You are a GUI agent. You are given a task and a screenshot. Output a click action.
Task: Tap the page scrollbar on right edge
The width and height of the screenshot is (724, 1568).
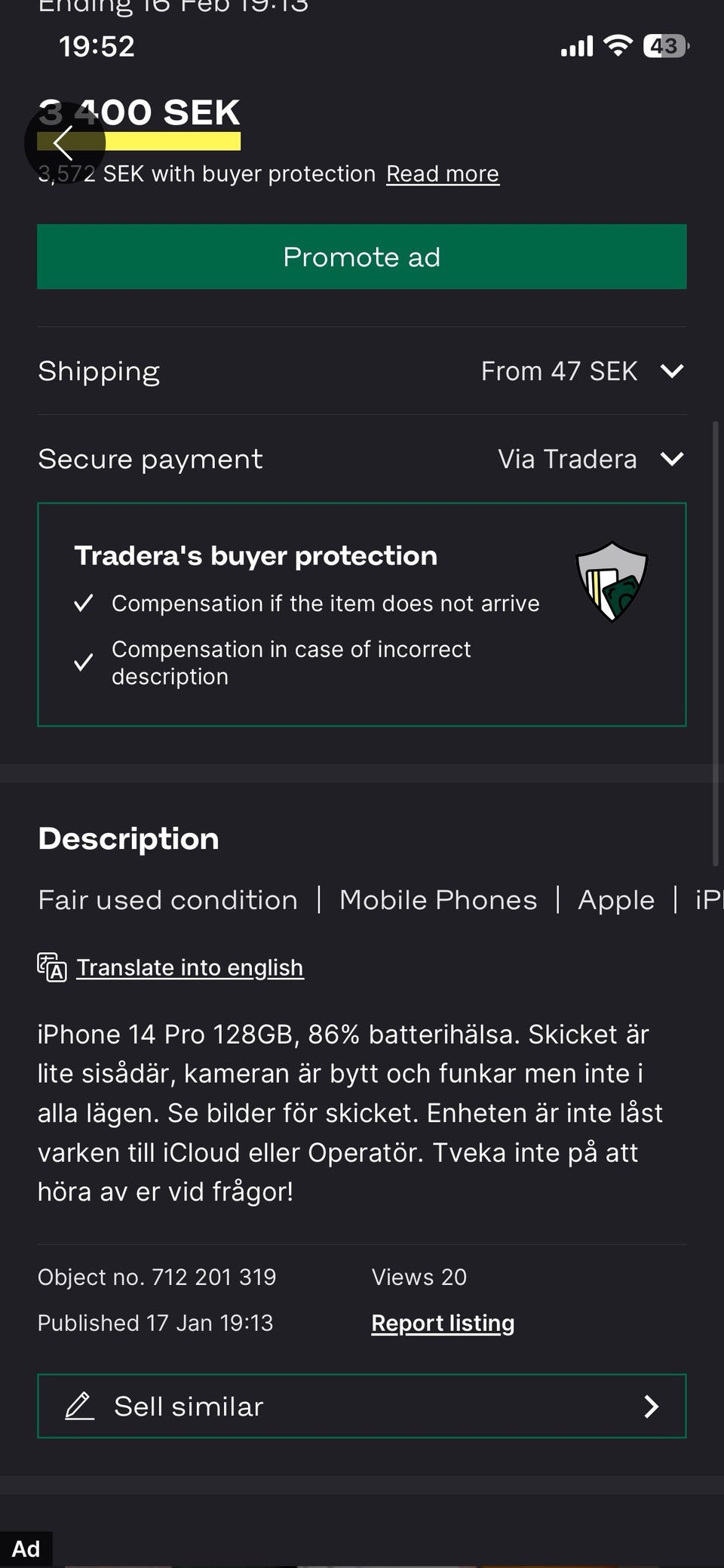[715, 643]
